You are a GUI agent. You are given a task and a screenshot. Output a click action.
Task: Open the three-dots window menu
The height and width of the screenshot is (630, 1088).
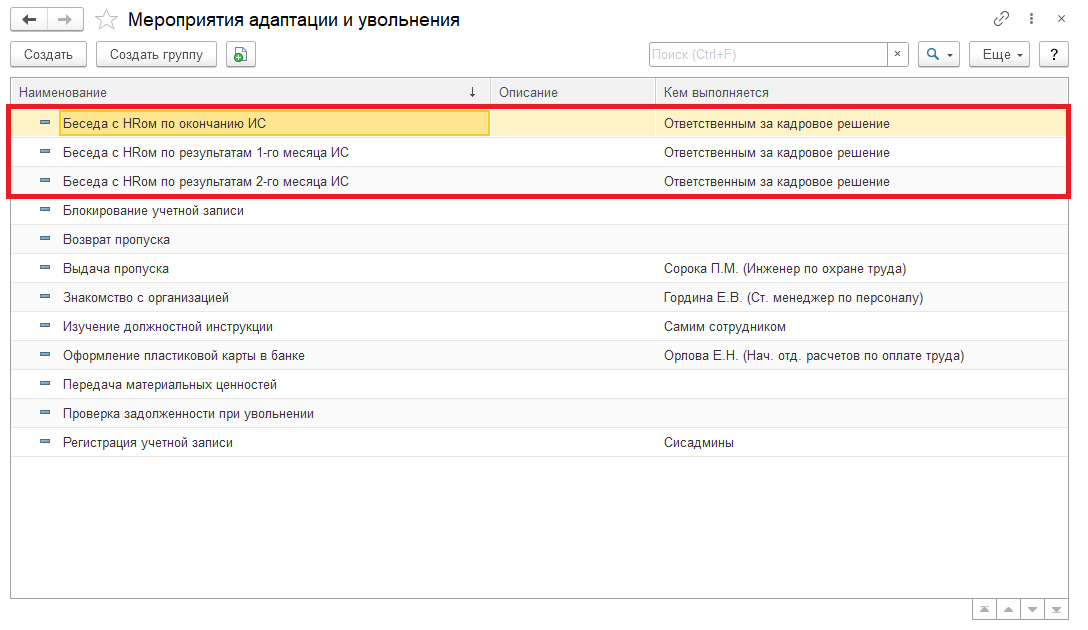(1031, 19)
